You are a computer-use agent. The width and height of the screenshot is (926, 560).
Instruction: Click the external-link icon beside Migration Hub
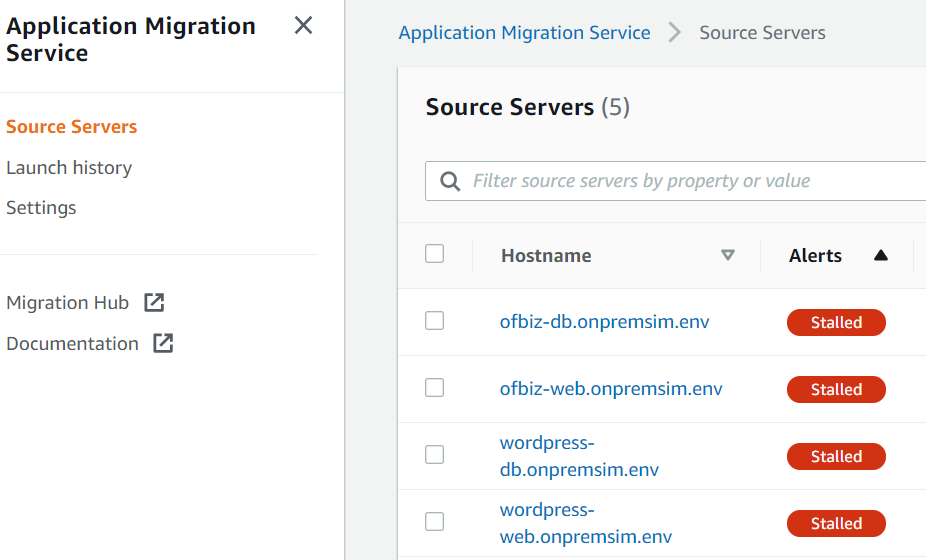154,302
